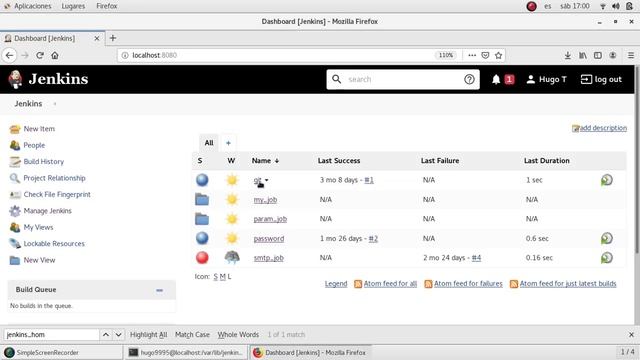Viewport: 640px width, 360px height.
Task: Click the folder icon of my_job row
Action: pyautogui.click(x=202, y=200)
